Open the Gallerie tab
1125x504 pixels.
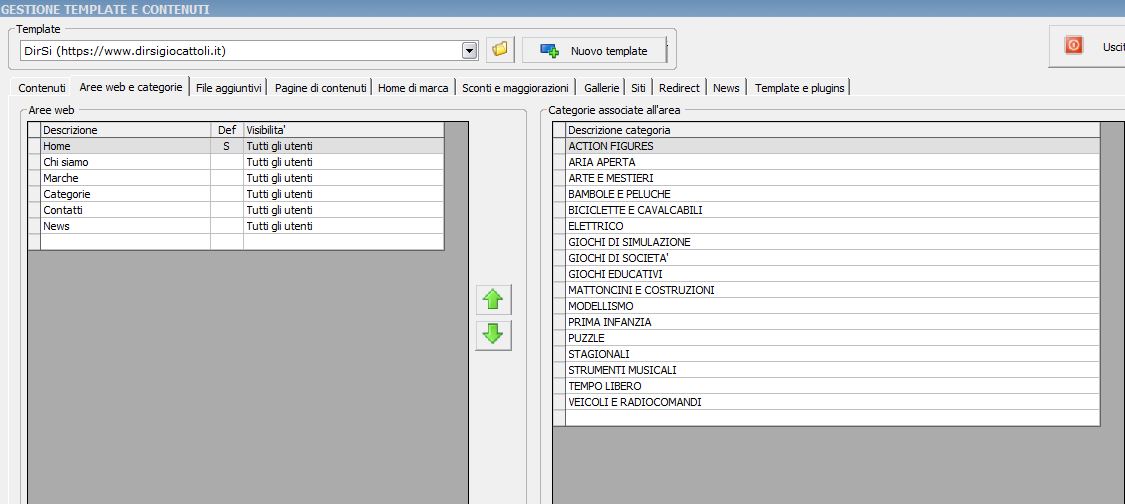(601, 88)
